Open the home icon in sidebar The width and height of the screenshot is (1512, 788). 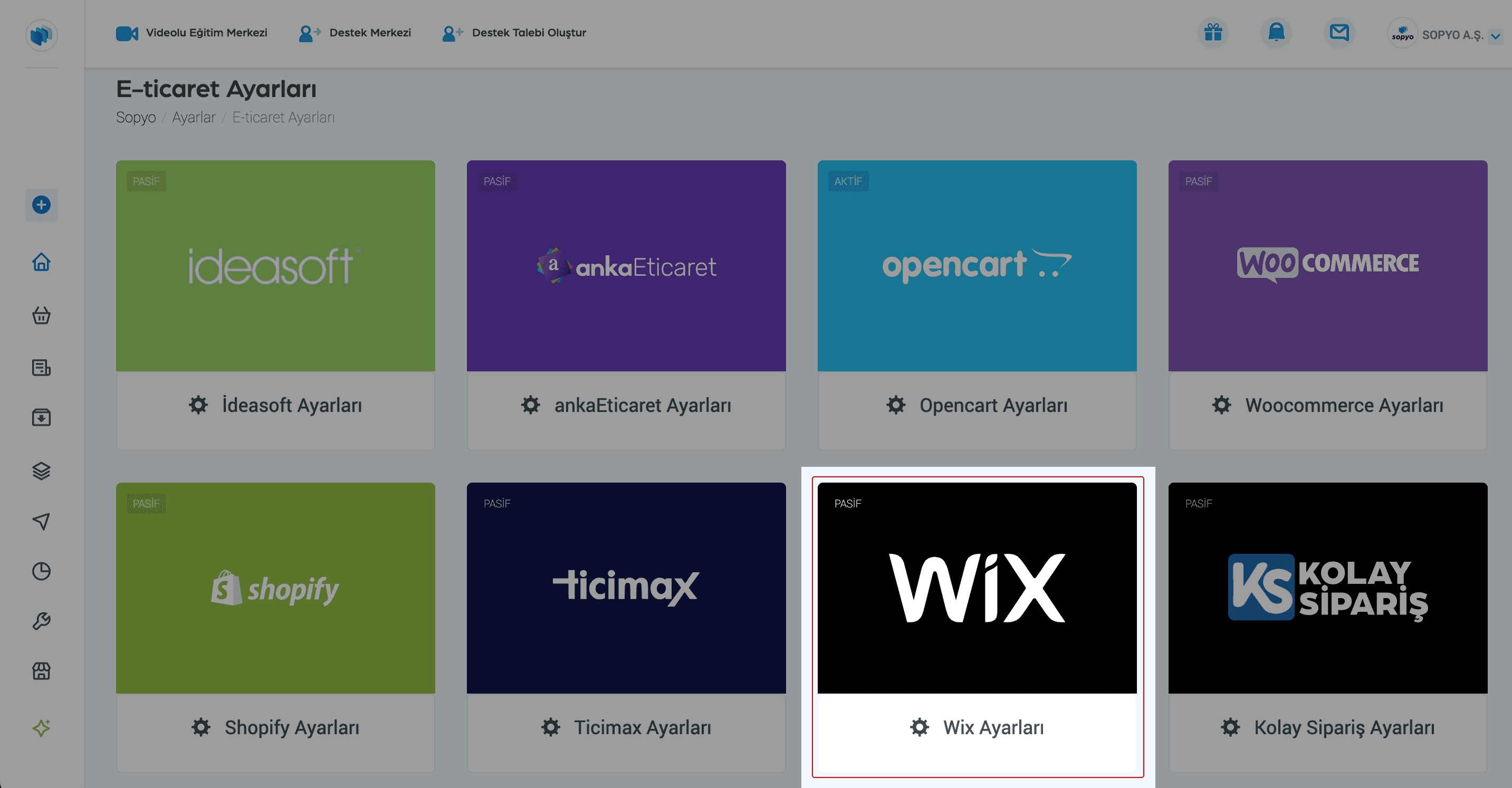pos(41,262)
